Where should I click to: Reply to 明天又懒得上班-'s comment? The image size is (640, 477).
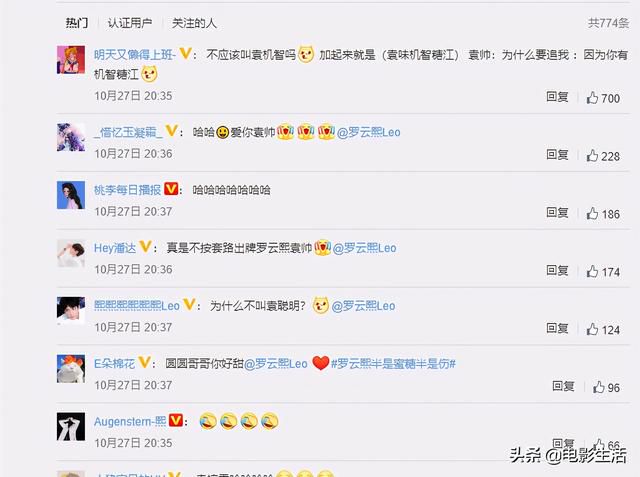tap(558, 97)
